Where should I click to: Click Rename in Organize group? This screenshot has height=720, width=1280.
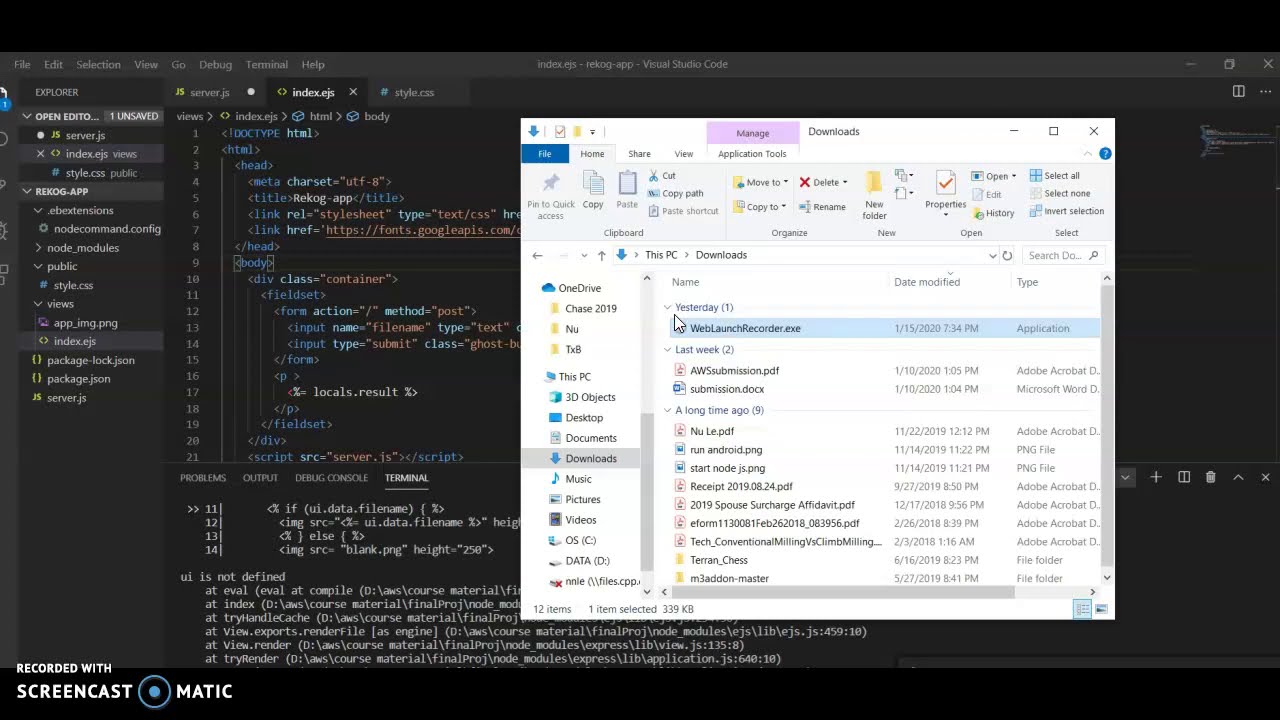[x=821, y=207]
